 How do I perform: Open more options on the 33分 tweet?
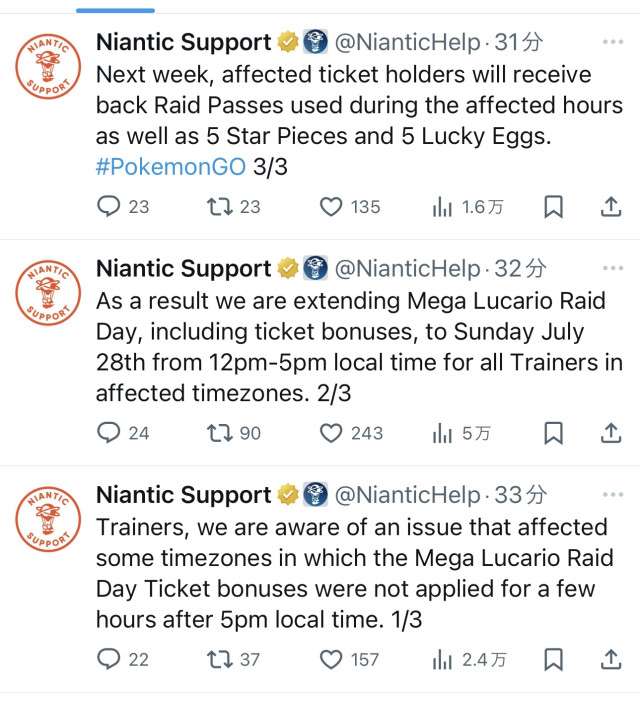point(612,495)
